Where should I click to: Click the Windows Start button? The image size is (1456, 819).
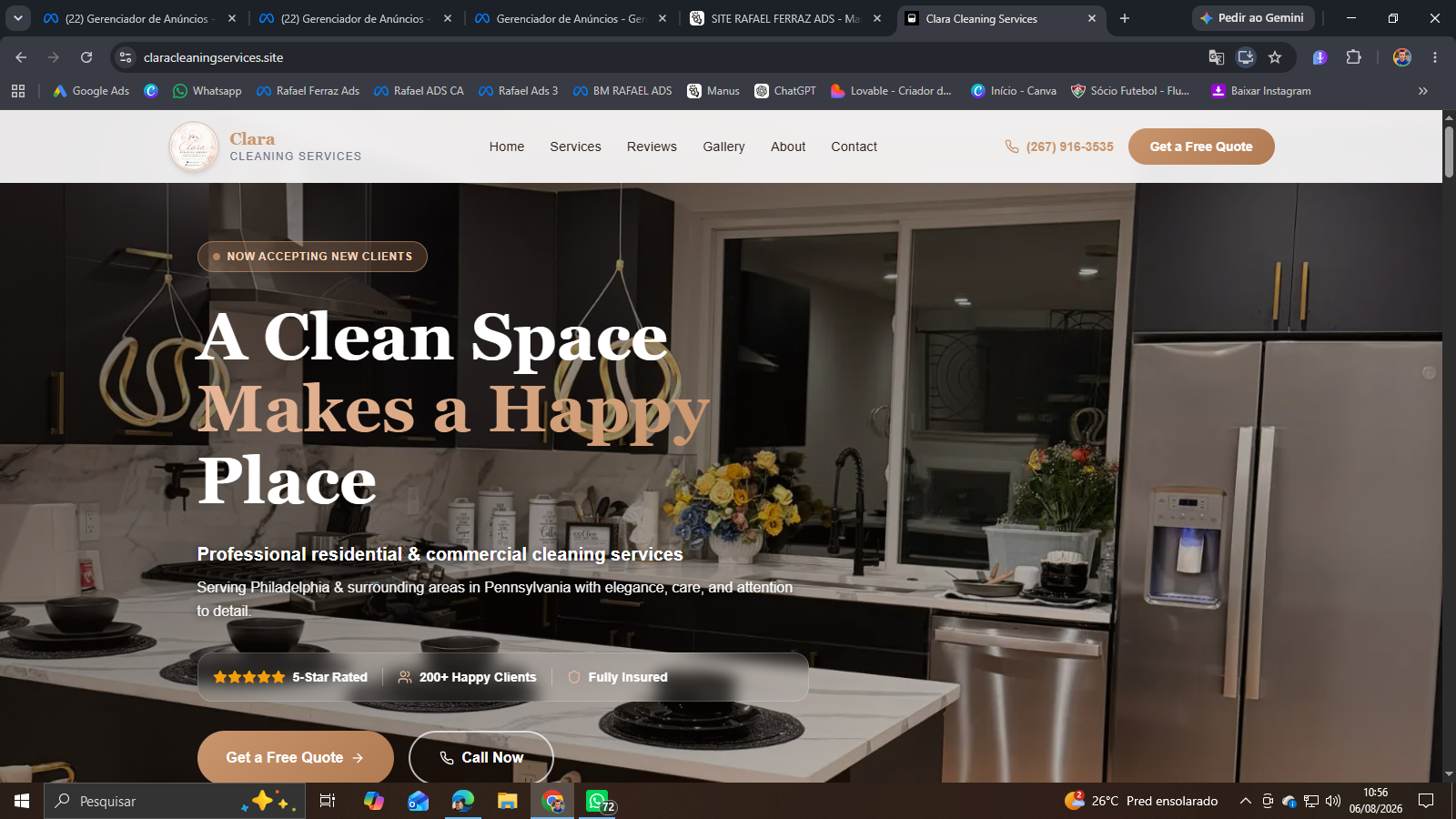22,801
